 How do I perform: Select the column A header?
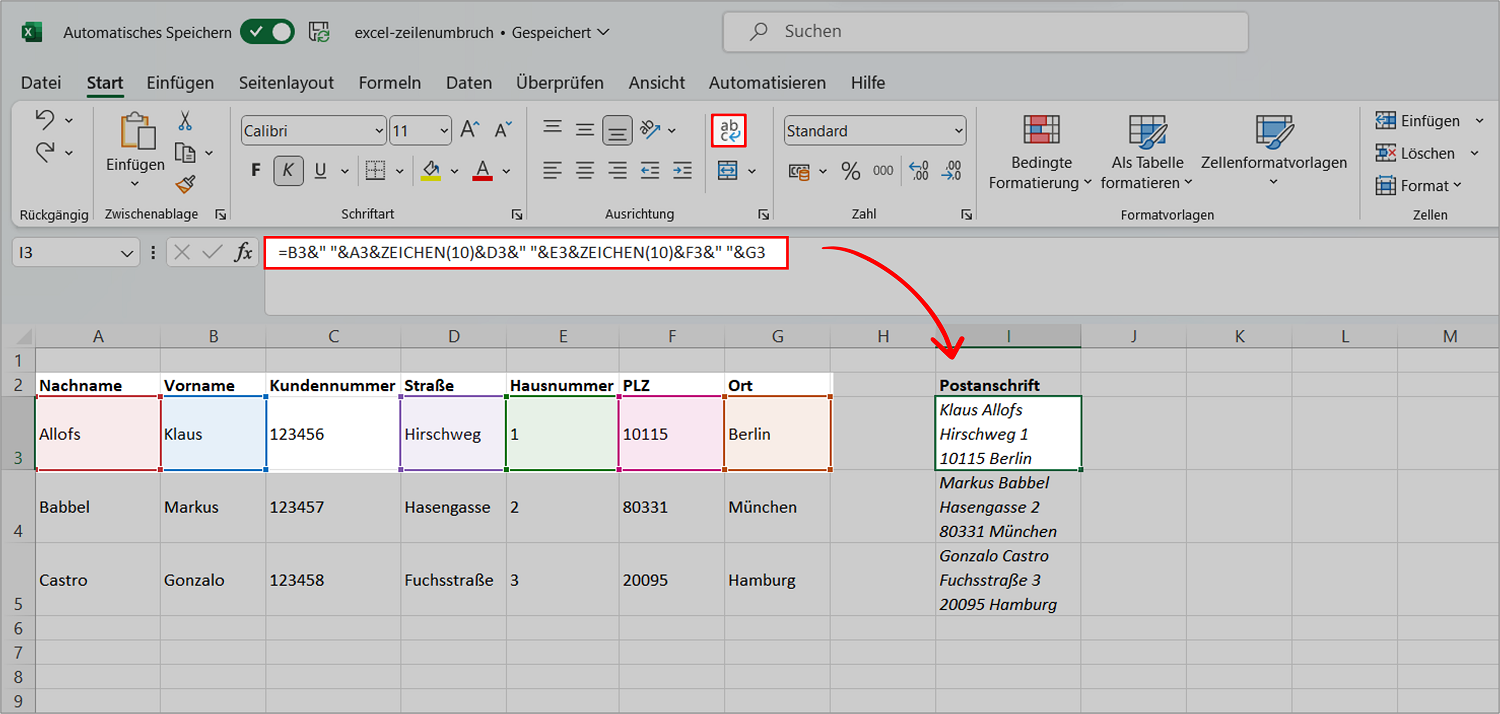click(98, 337)
